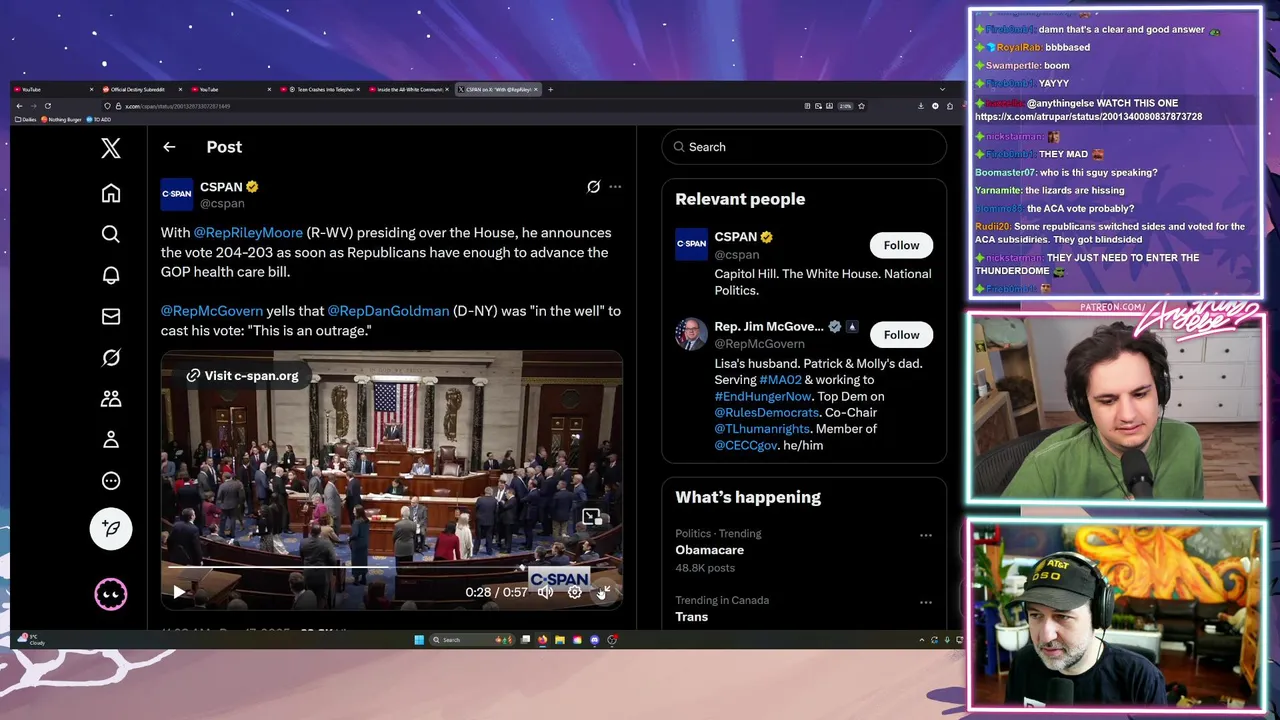Open TO ADD bookmark

click(99, 119)
